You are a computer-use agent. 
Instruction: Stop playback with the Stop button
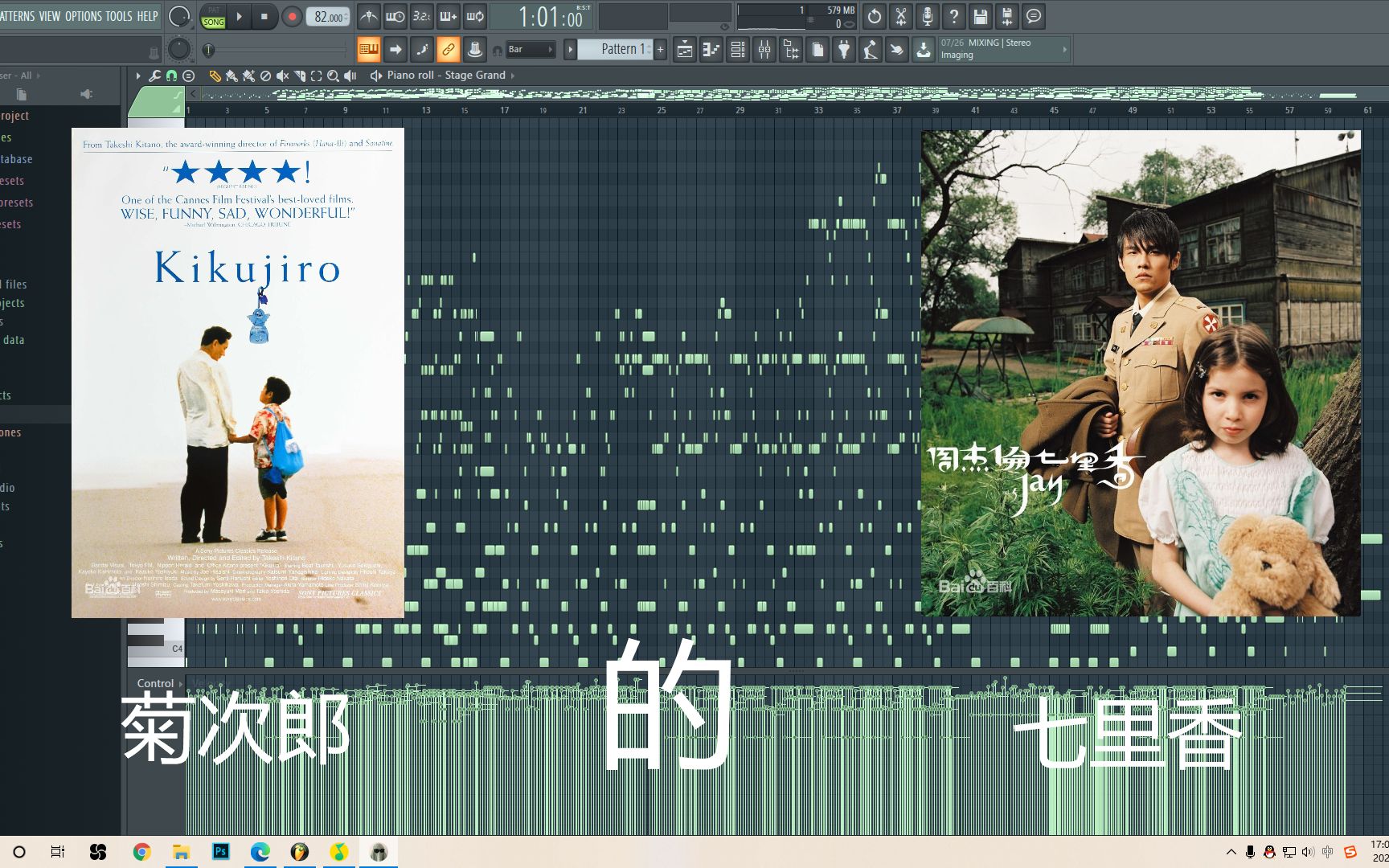(x=264, y=16)
